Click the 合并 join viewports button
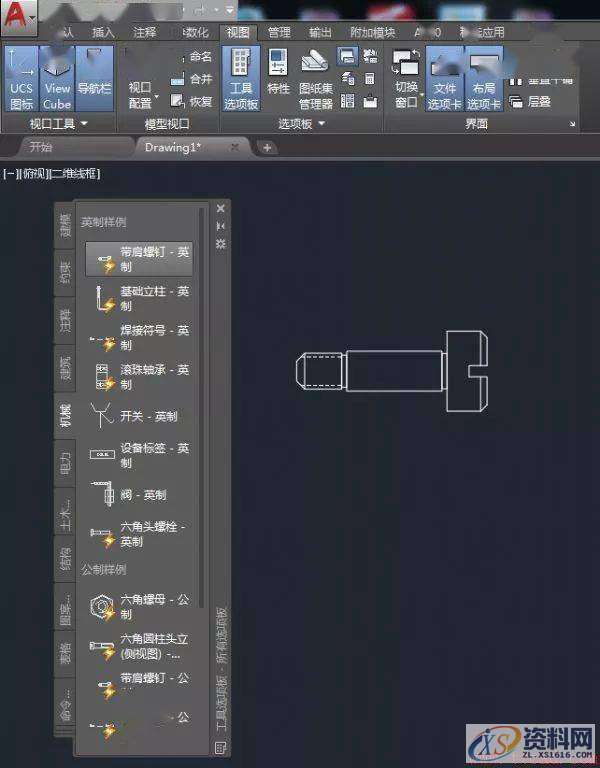Screen dimensions: 600x768 coord(192,79)
